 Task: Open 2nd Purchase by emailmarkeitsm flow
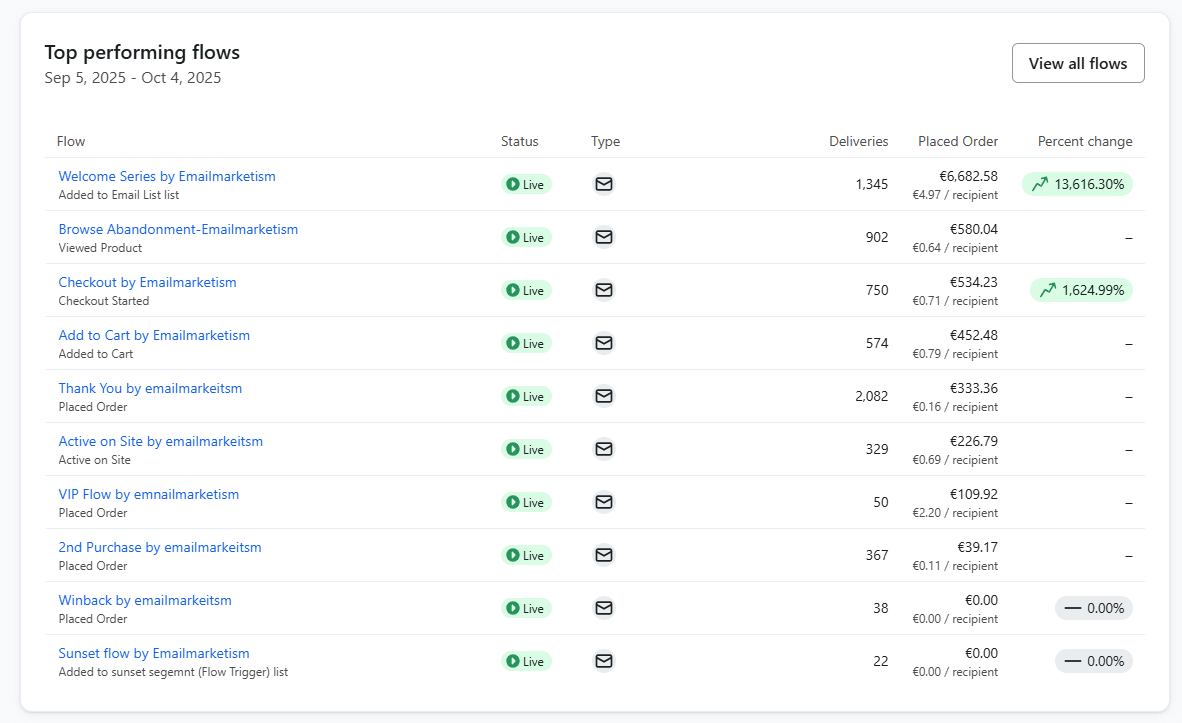click(x=160, y=547)
